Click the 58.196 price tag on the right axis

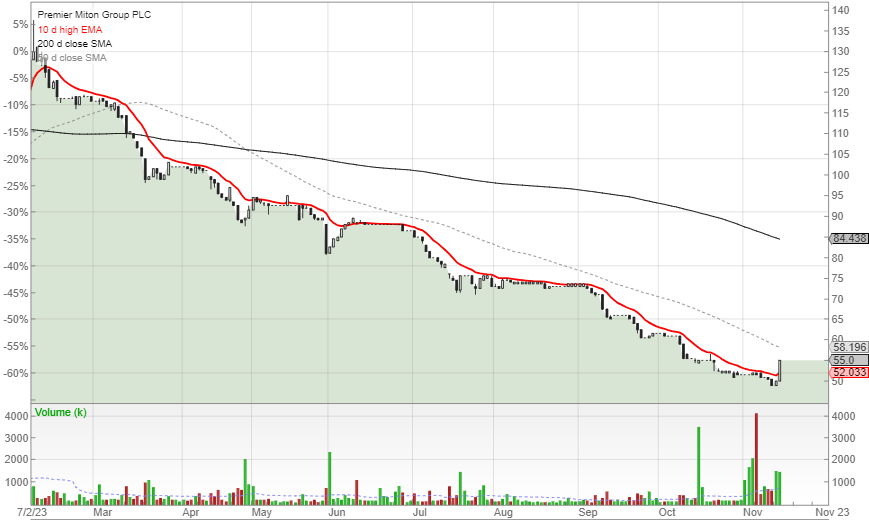click(x=849, y=347)
